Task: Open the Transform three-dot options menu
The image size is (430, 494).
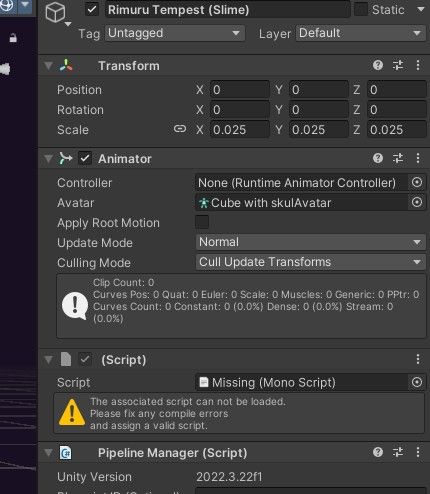Action: click(418, 65)
